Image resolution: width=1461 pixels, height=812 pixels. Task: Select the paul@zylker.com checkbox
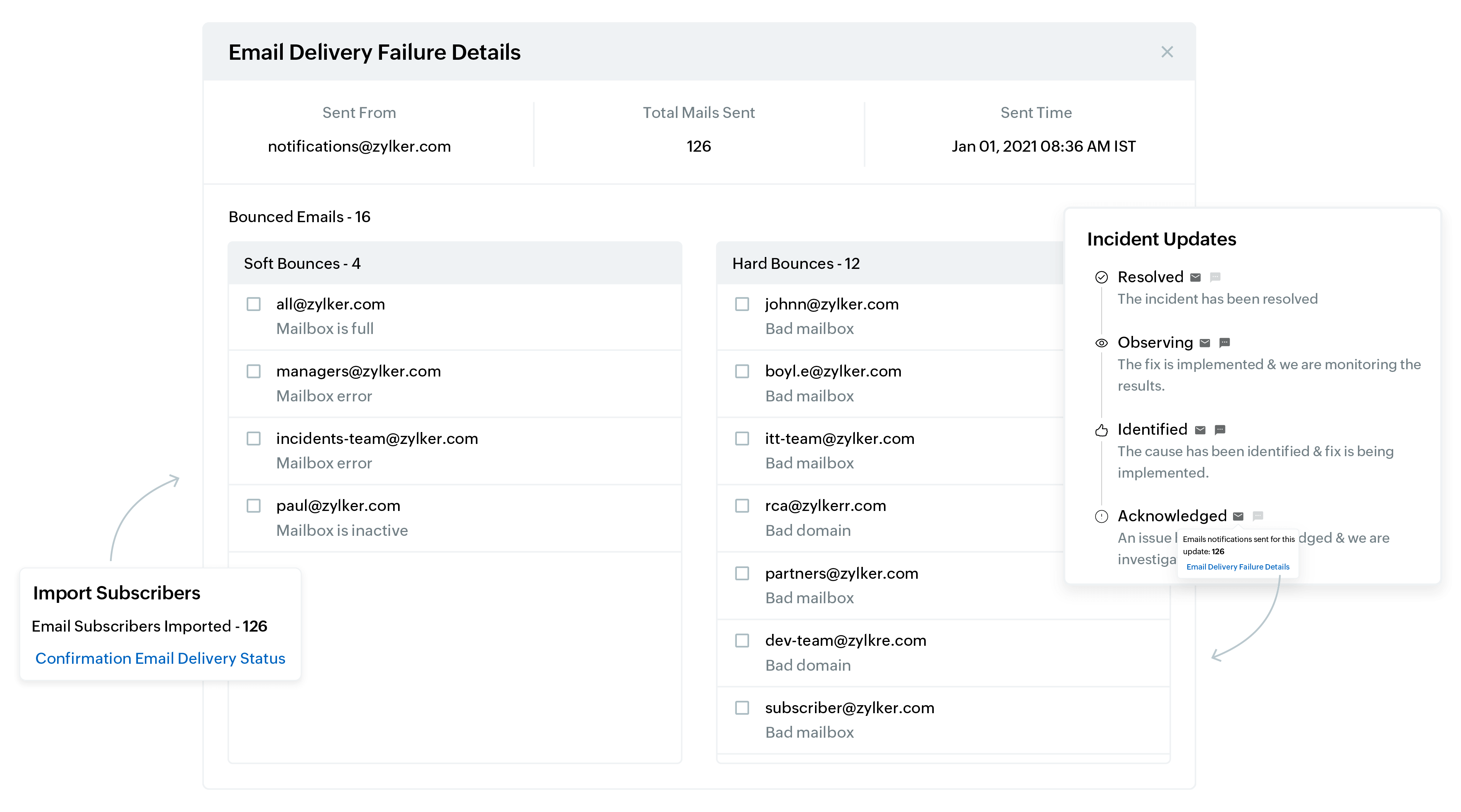(254, 506)
